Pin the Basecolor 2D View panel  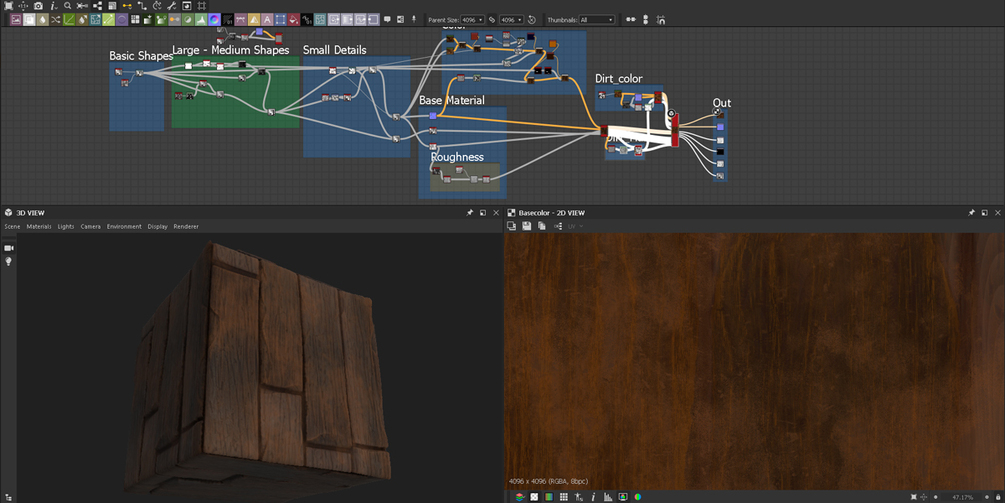coord(972,213)
